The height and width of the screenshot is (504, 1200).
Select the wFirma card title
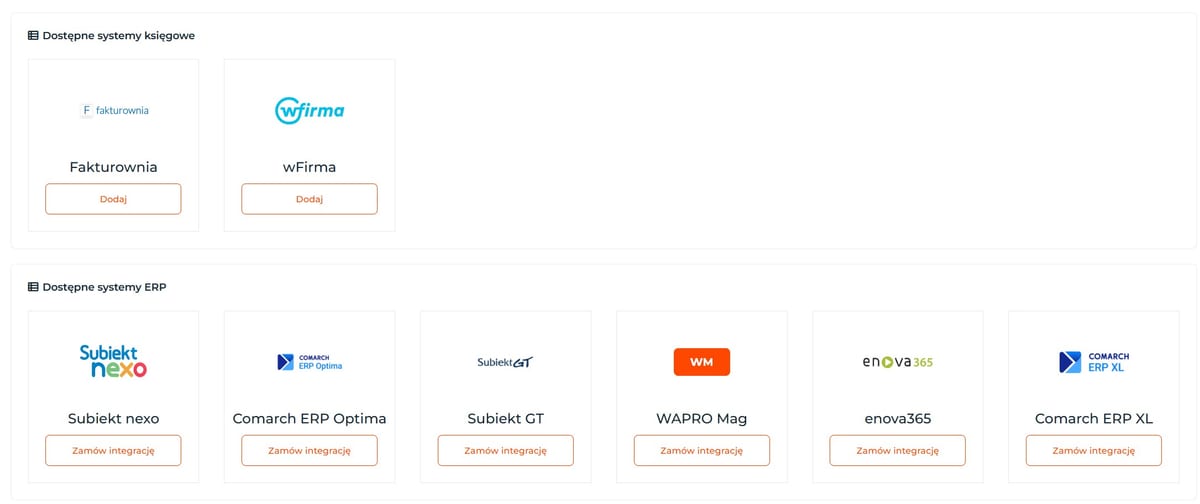309,167
